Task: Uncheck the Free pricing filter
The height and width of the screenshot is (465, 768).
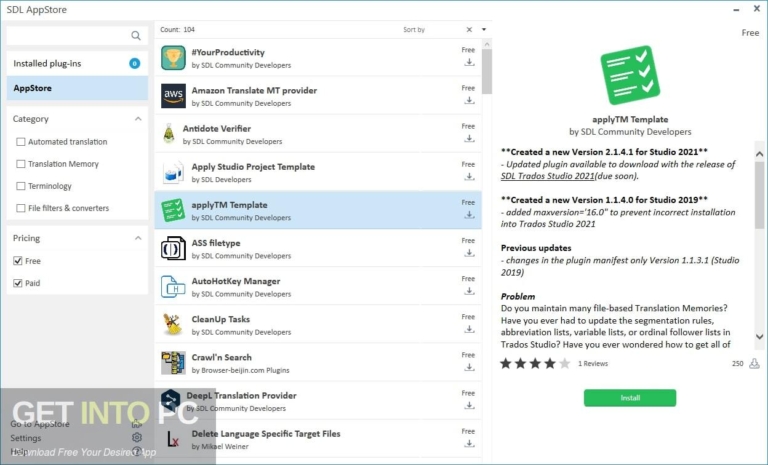Action: [18, 261]
